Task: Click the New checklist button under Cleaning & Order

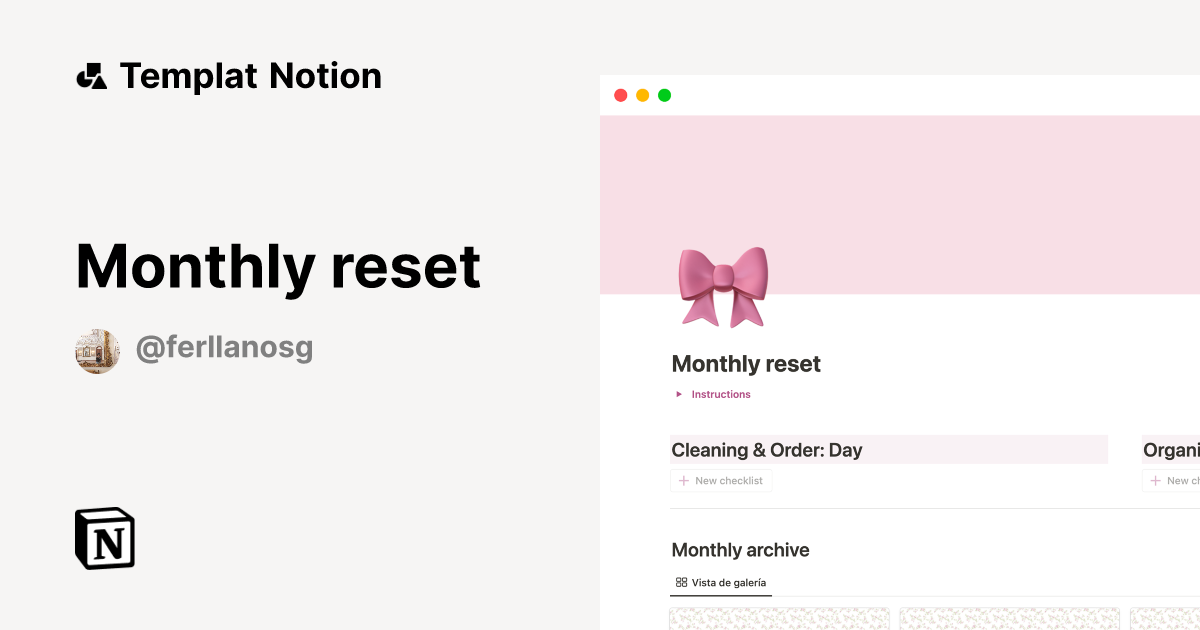Action: (721, 480)
